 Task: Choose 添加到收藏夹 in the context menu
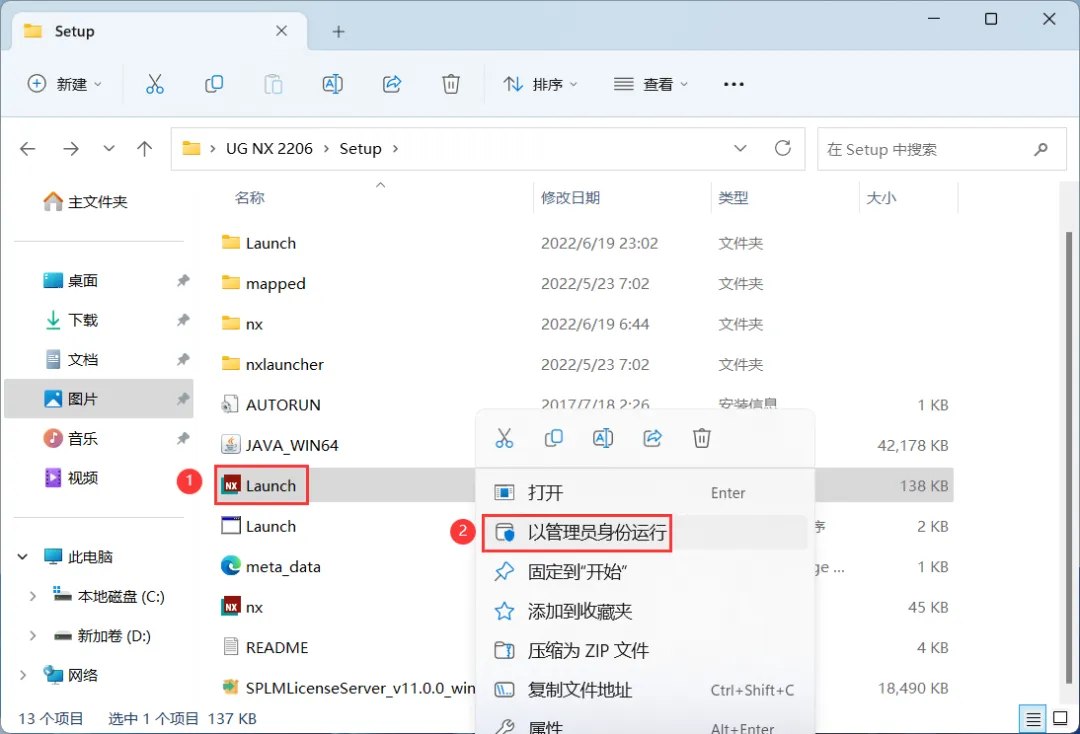(645, 611)
